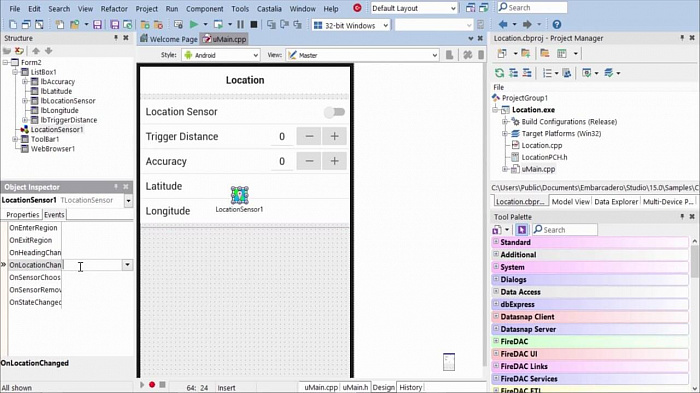The height and width of the screenshot is (393, 700).
Task: Open the 32-bit Windows platform dropdown
Action: tap(351, 25)
